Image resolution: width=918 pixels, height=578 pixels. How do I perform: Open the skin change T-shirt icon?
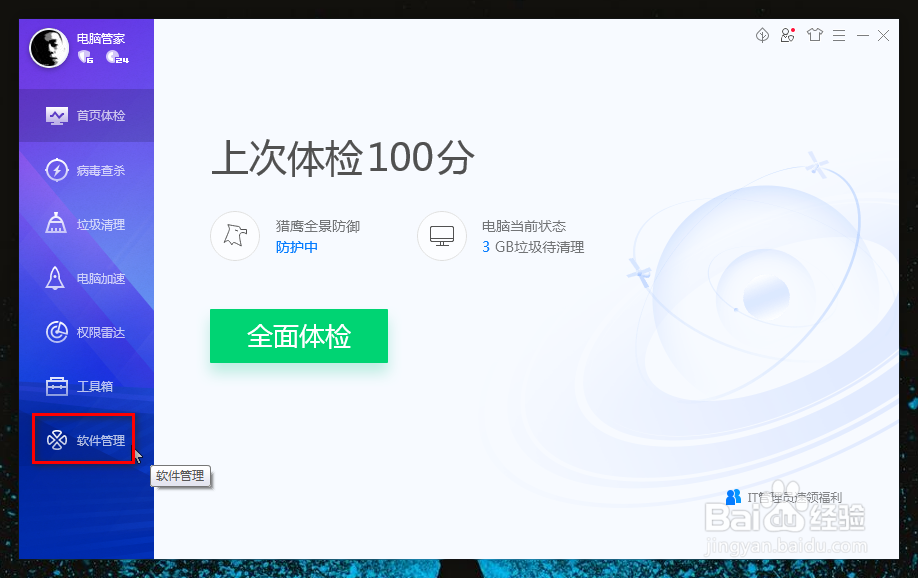(x=814, y=35)
